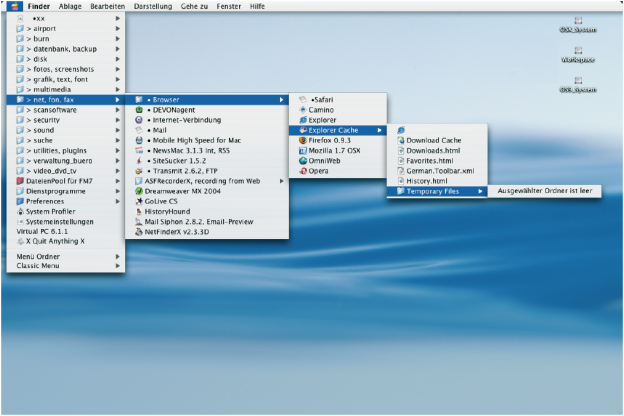Choose Favorites.html from the cache menu

437,160
